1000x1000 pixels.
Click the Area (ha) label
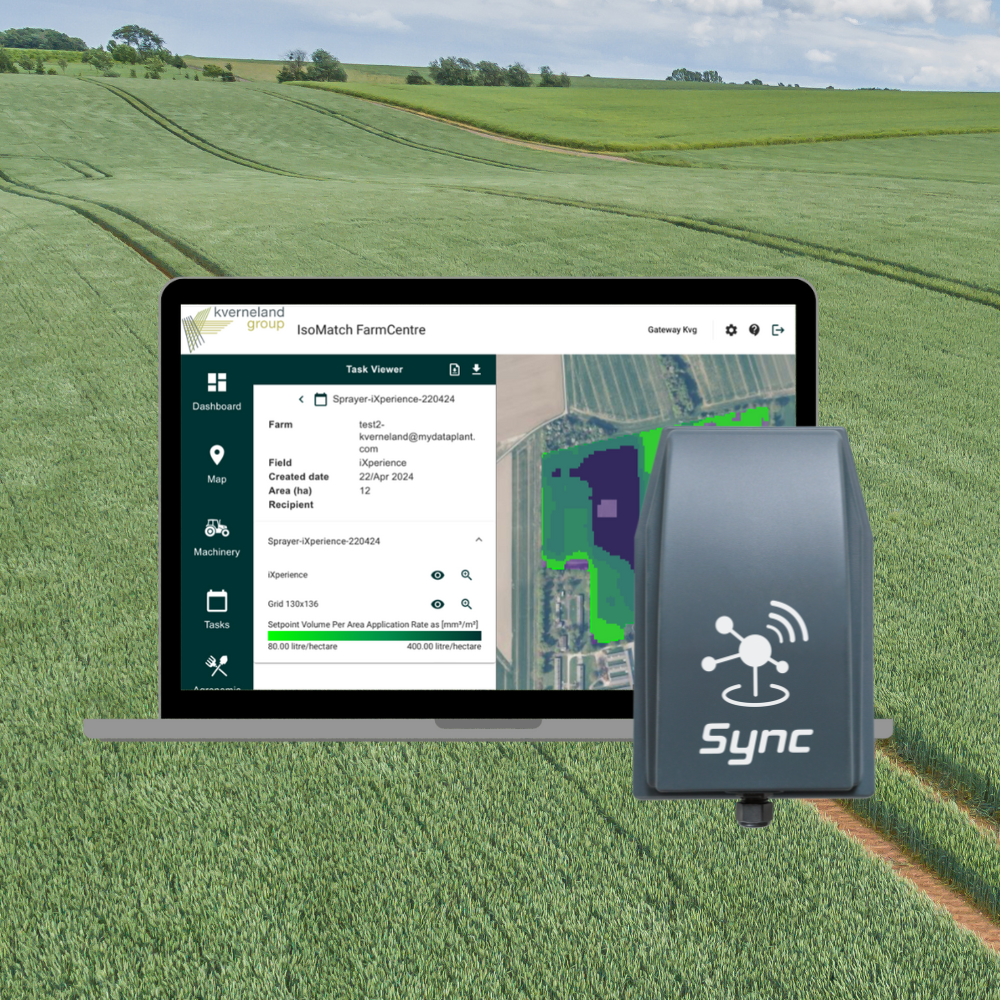(290, 490)
